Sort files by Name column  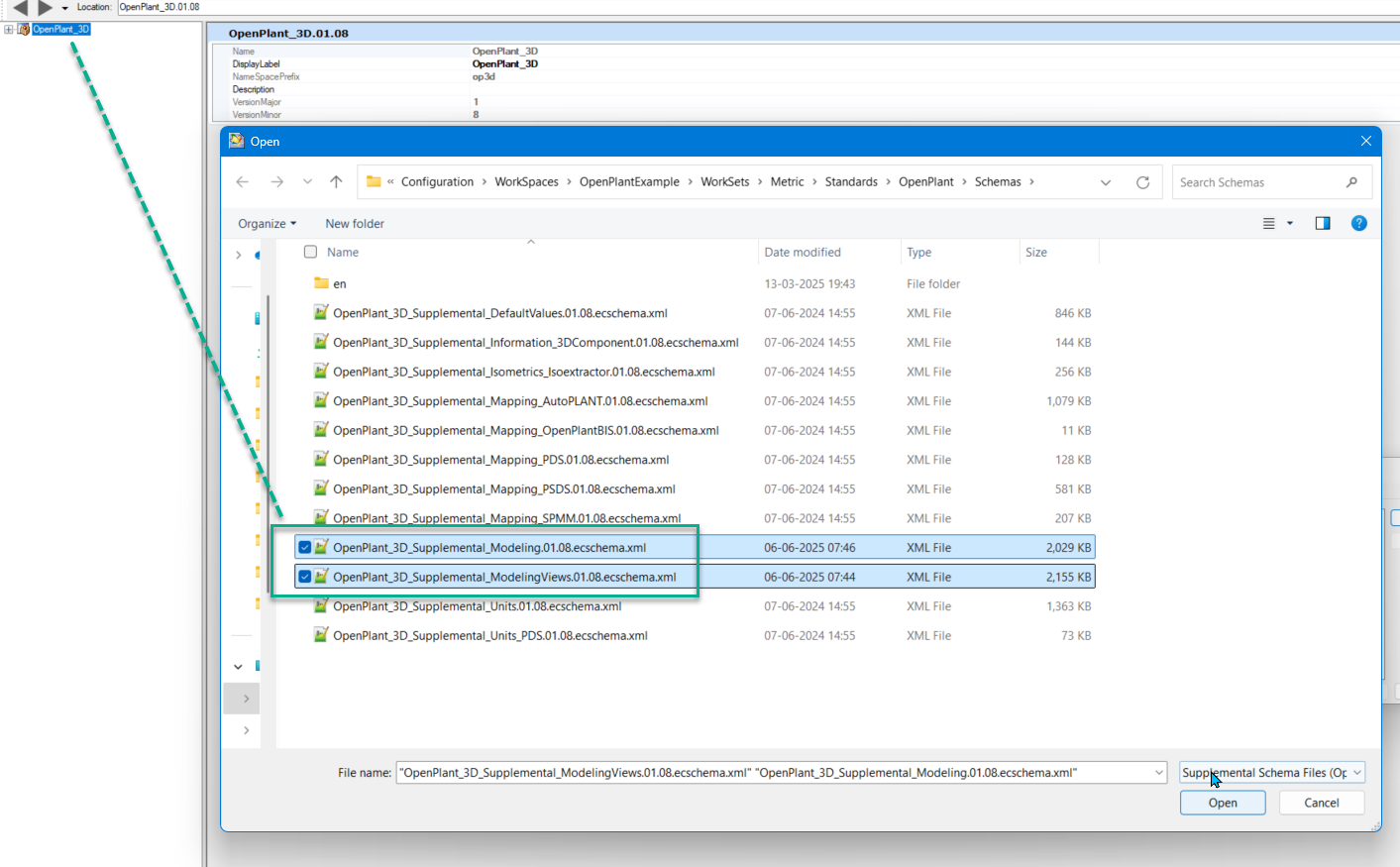pyautogui.click(x=343, y=253)
